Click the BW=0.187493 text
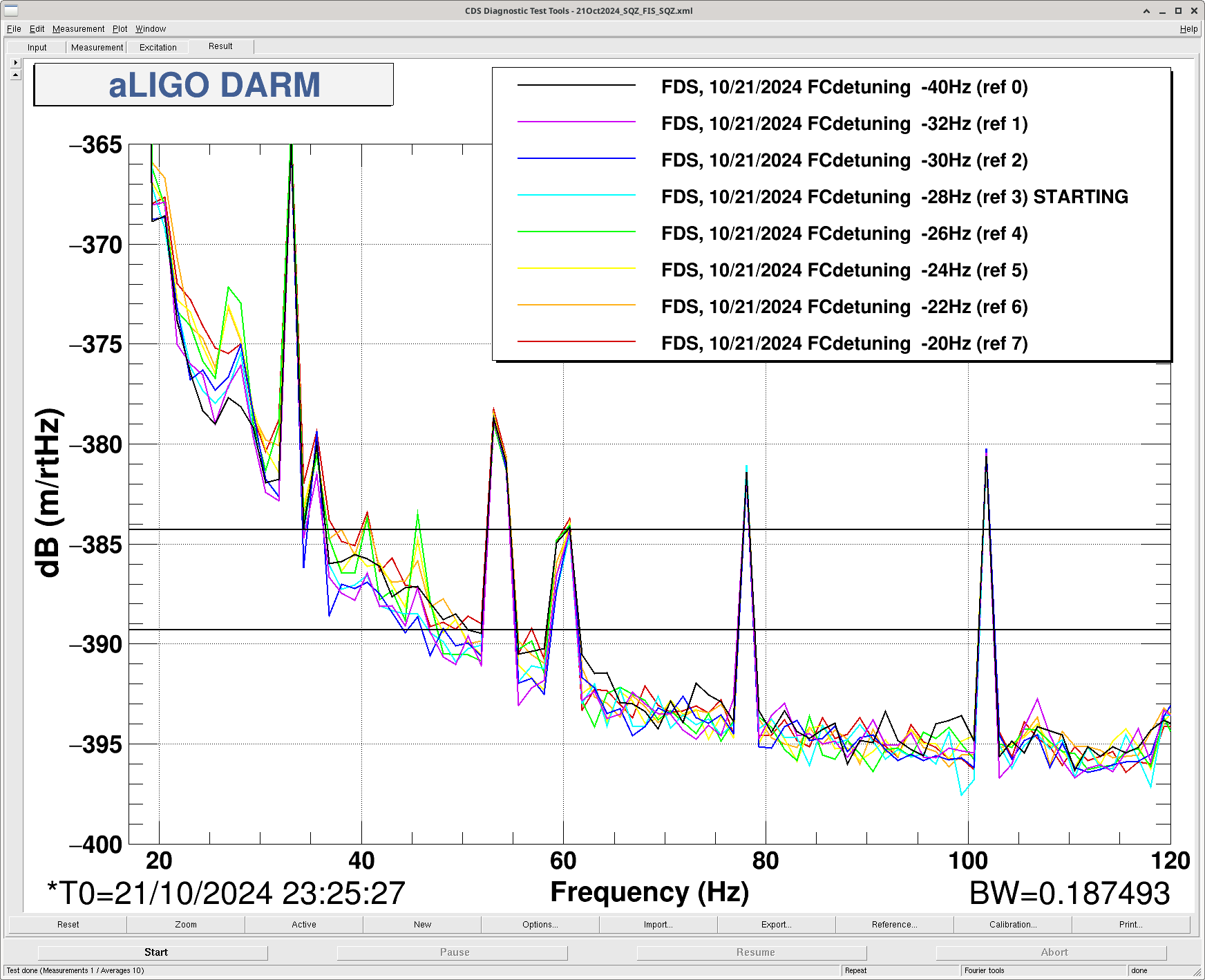Screen dimensions: 1205x980 (1070, 894)
